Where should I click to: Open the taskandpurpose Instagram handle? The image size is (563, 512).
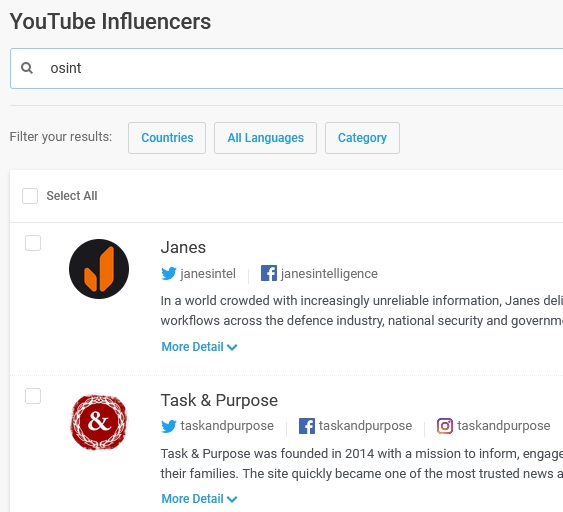pos(504,426)
